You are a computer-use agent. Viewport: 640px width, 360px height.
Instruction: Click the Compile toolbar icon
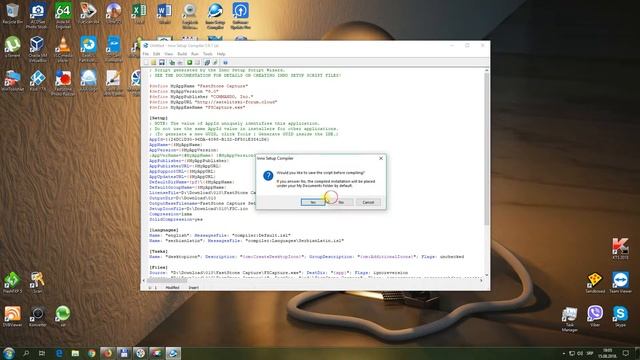point(172,62)
